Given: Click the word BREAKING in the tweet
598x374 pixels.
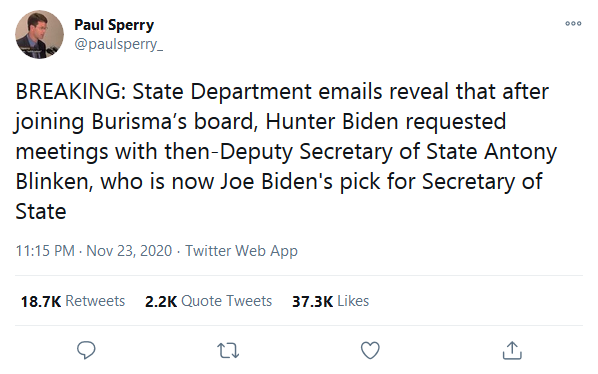Looking at the screenshot, I should [x=68, y=91].
